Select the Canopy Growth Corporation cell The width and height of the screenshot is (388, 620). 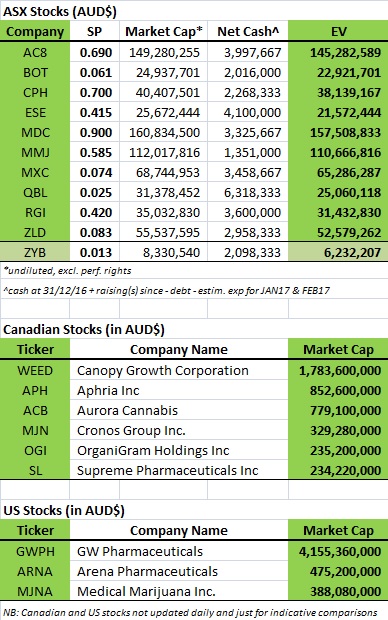179,370
